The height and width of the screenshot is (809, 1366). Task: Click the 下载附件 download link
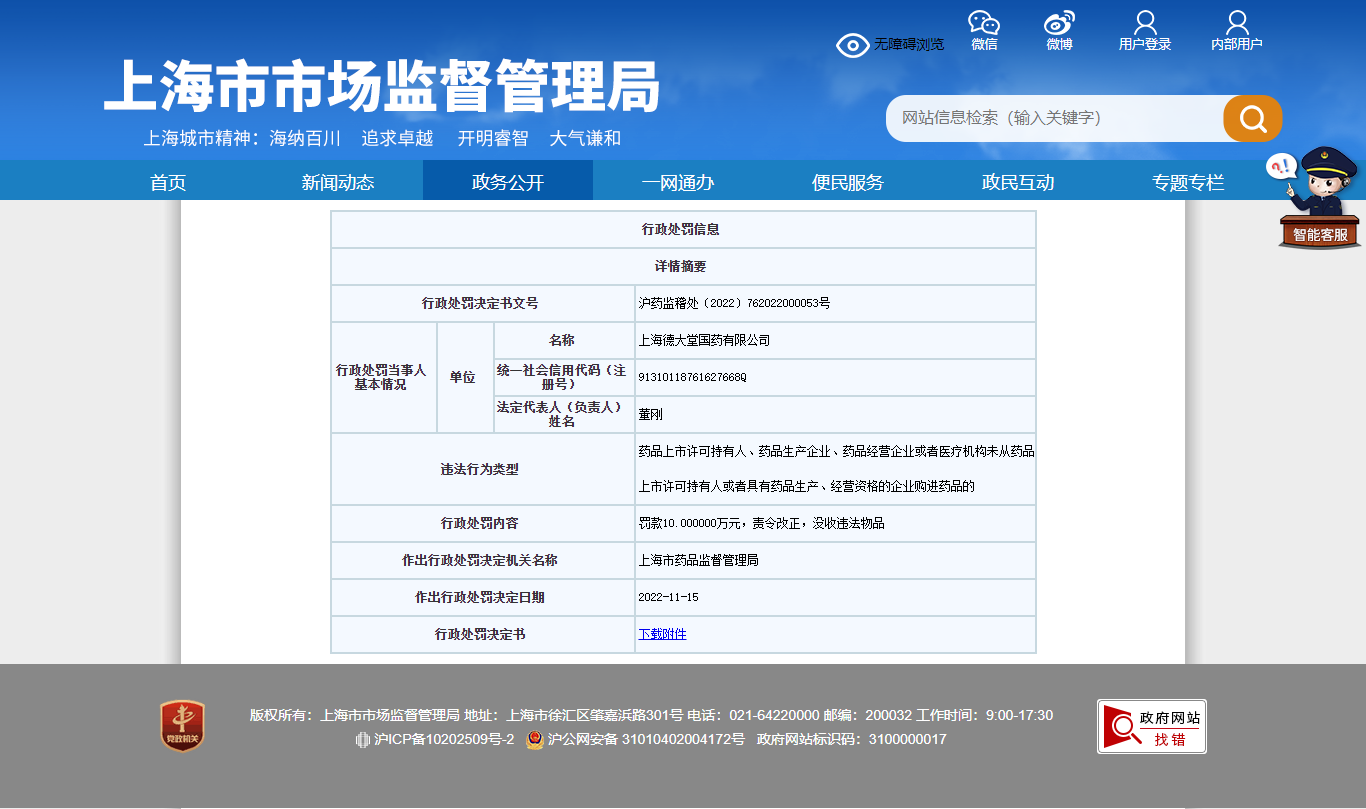click(x=662, y=634)
